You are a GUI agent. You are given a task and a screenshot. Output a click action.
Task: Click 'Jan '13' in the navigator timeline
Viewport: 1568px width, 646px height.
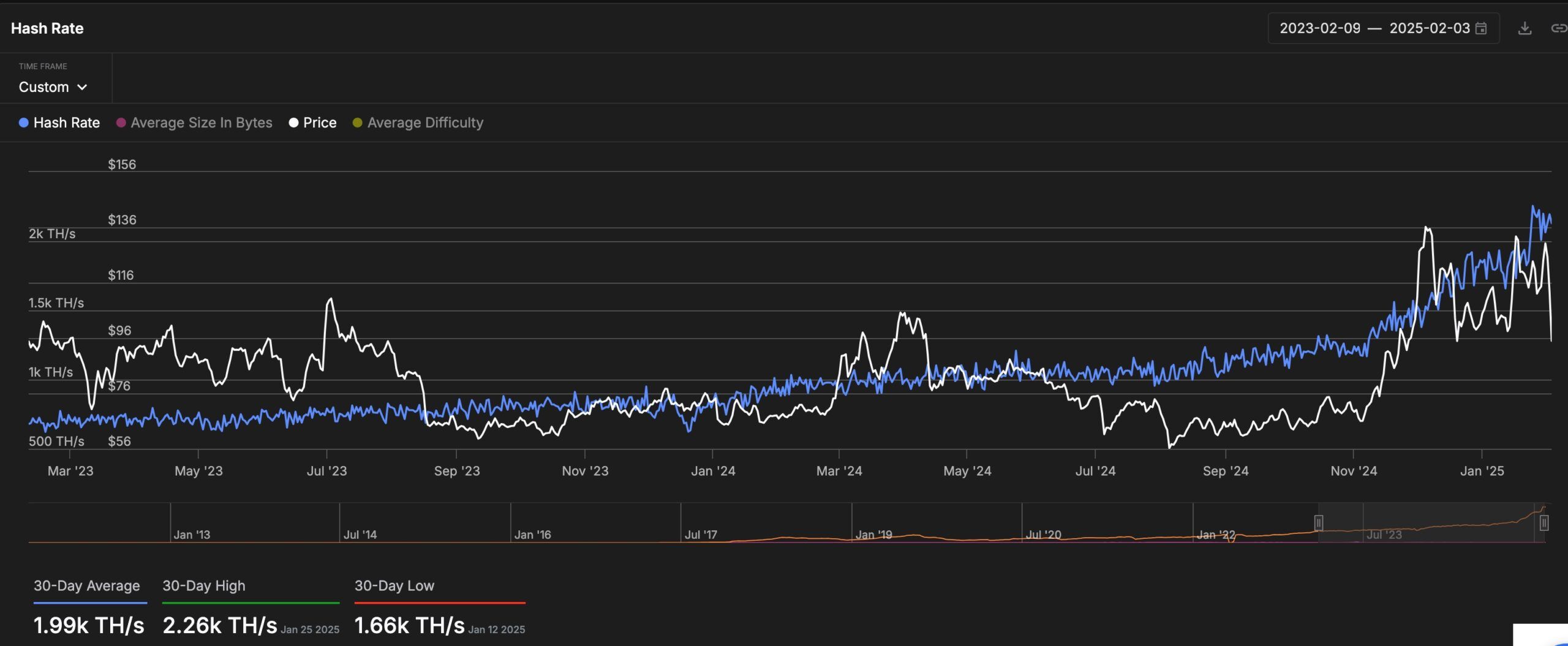[x=192, y=535]
